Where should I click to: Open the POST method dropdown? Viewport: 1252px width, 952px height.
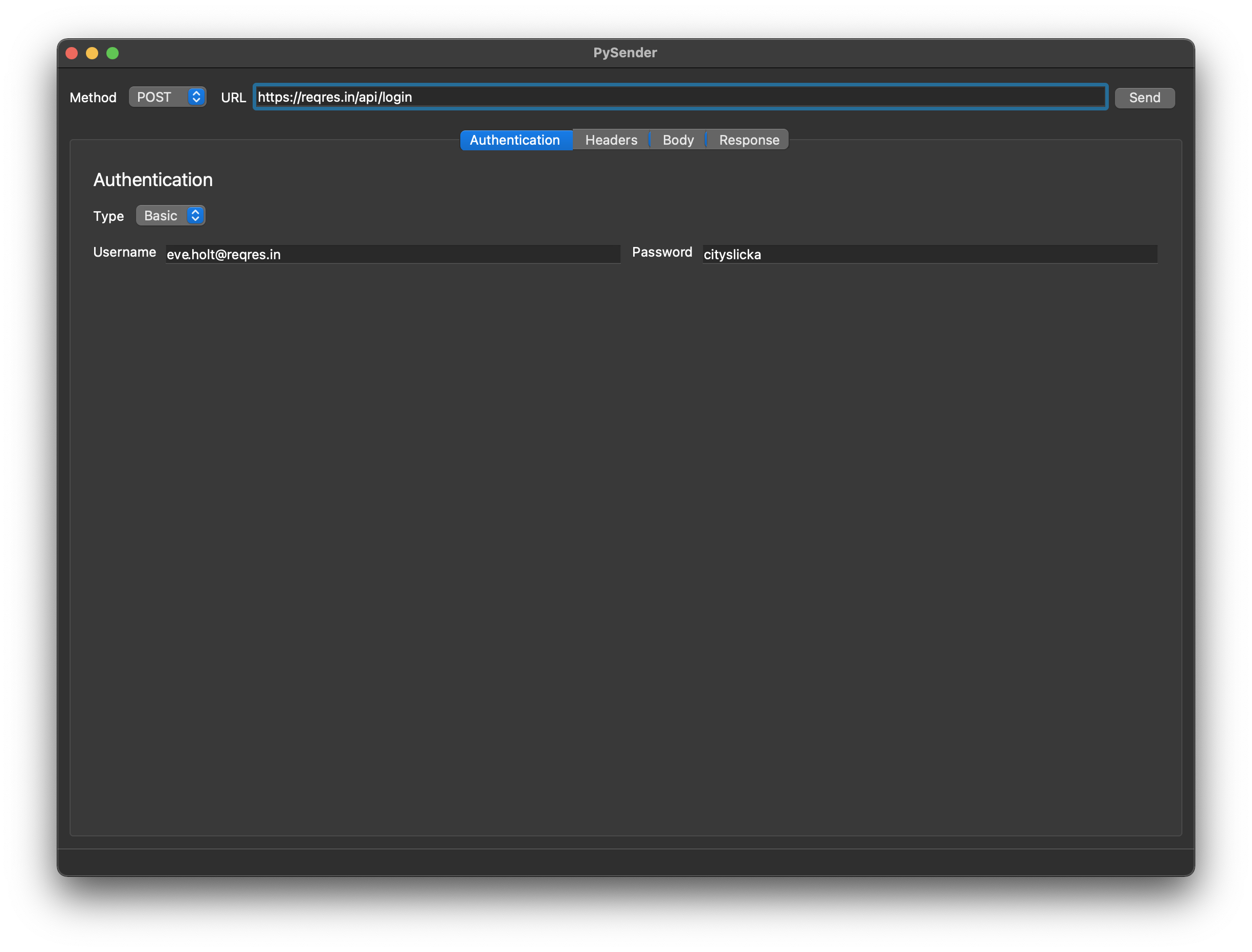point(167,97)
